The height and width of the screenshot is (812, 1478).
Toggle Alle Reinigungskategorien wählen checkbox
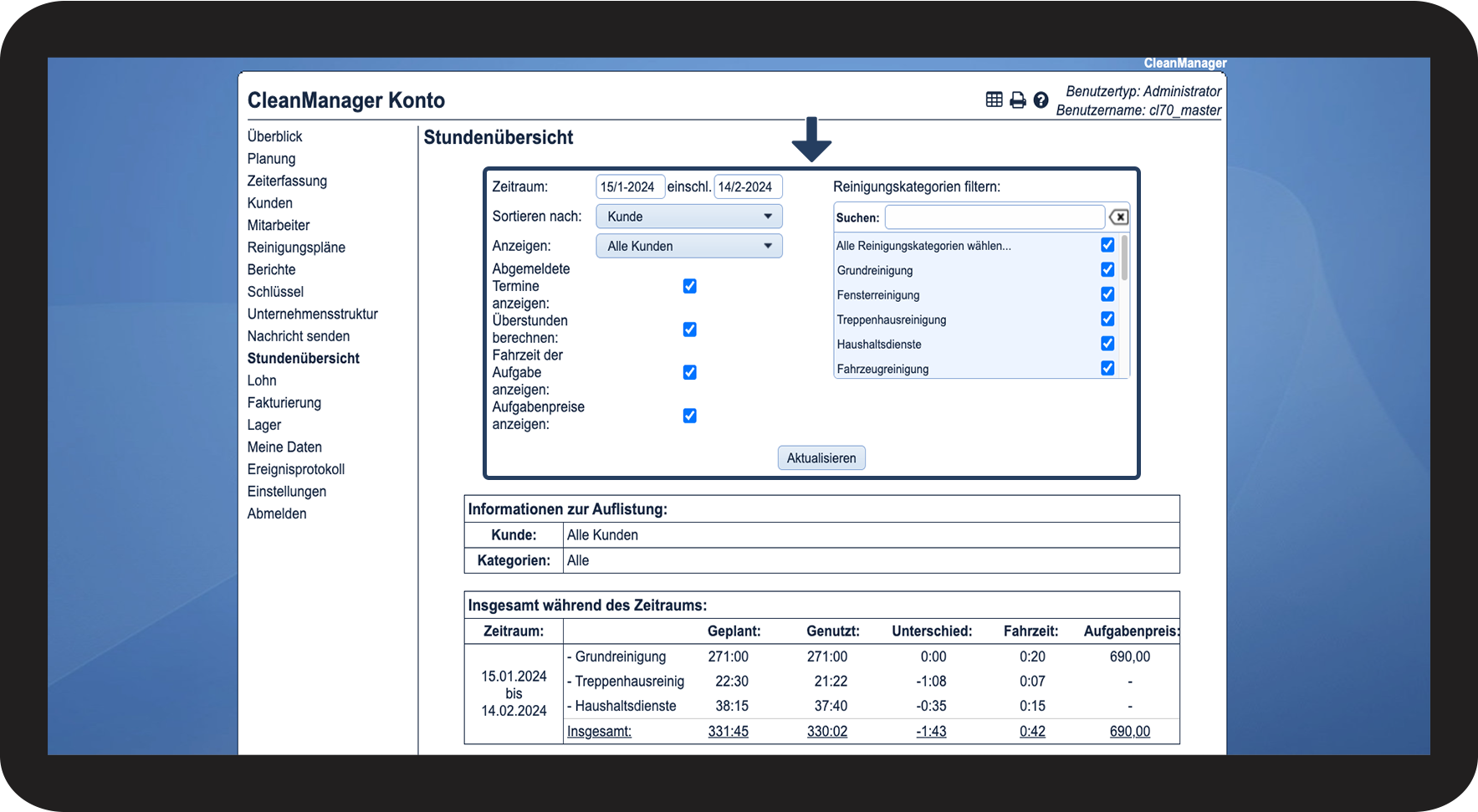click(x=1107, y=245)
